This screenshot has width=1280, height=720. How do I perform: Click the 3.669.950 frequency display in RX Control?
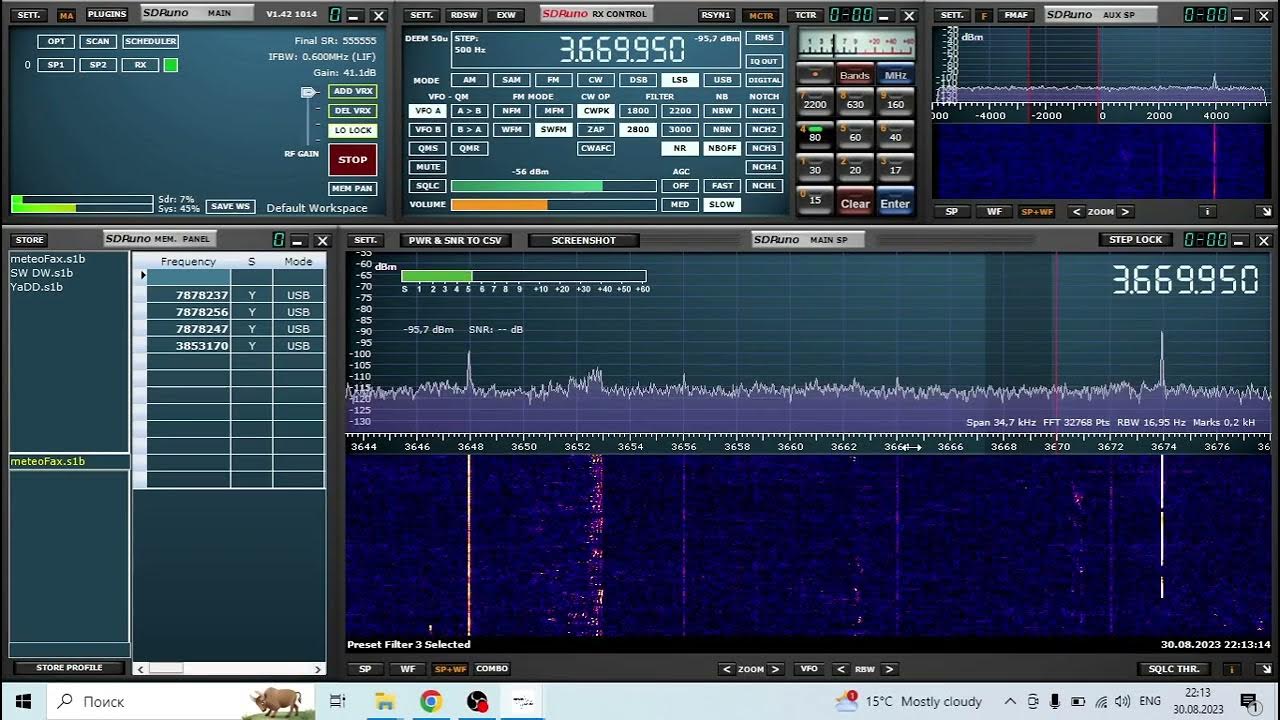[x=622, y=49]
